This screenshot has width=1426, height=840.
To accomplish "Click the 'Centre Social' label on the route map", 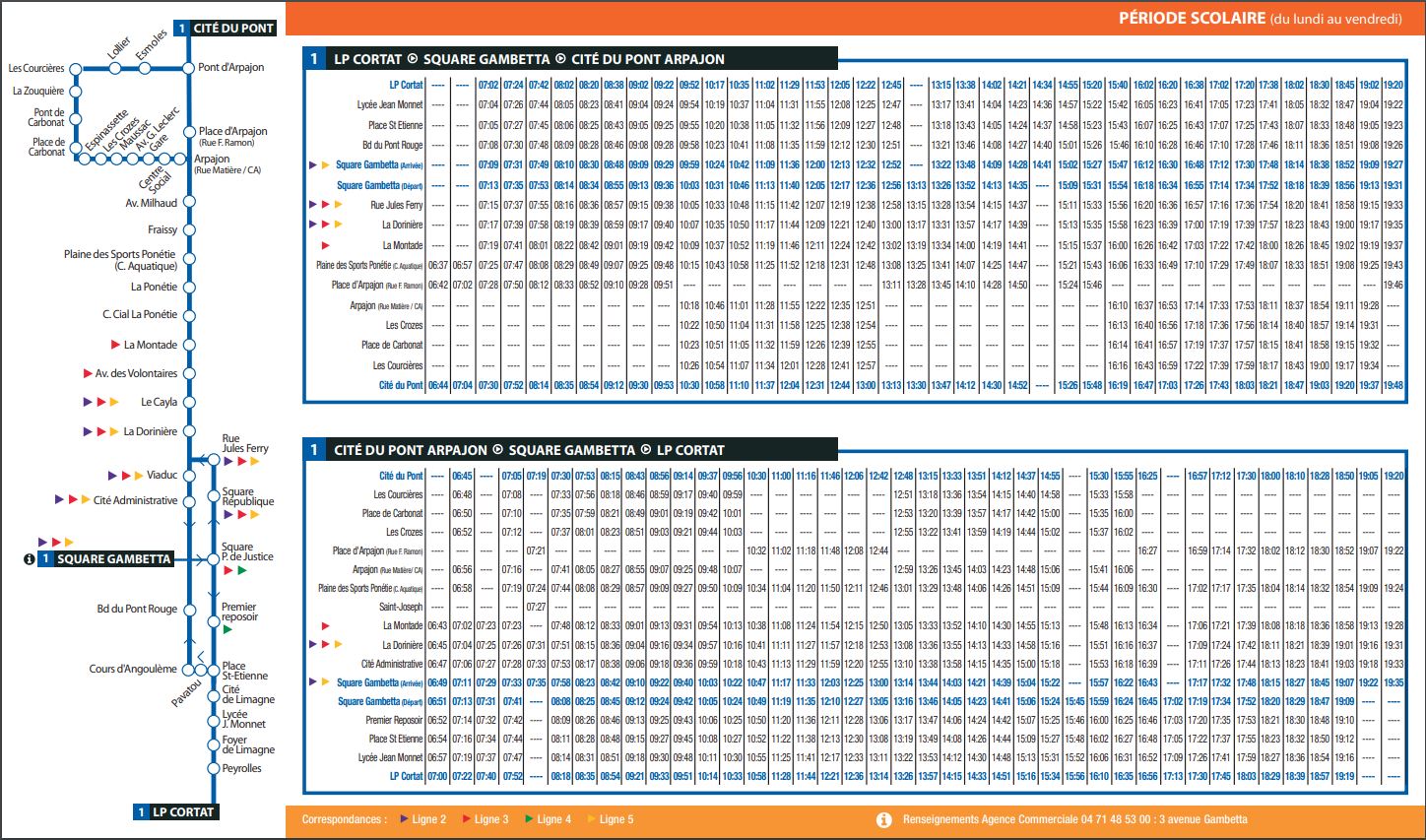I will click(x=156, y=179).
